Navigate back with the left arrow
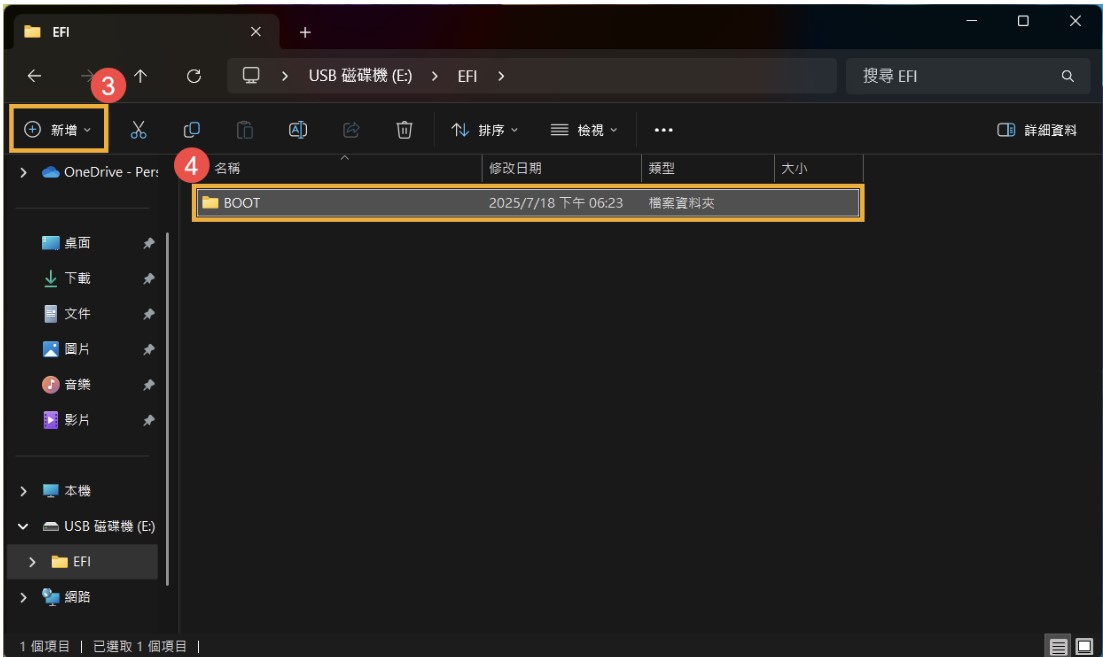This screenshot has height=657, width=1103. coord(34,76)
